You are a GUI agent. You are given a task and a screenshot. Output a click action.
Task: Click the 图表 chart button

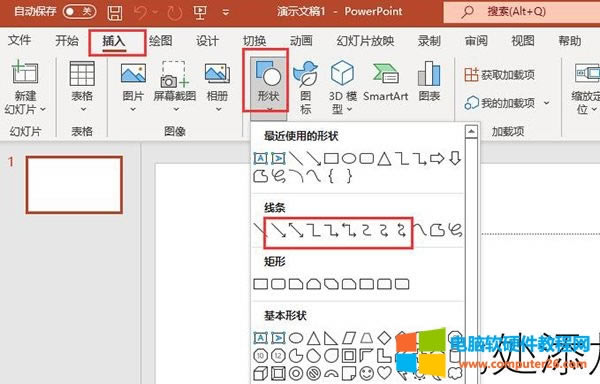pos(429,81)
